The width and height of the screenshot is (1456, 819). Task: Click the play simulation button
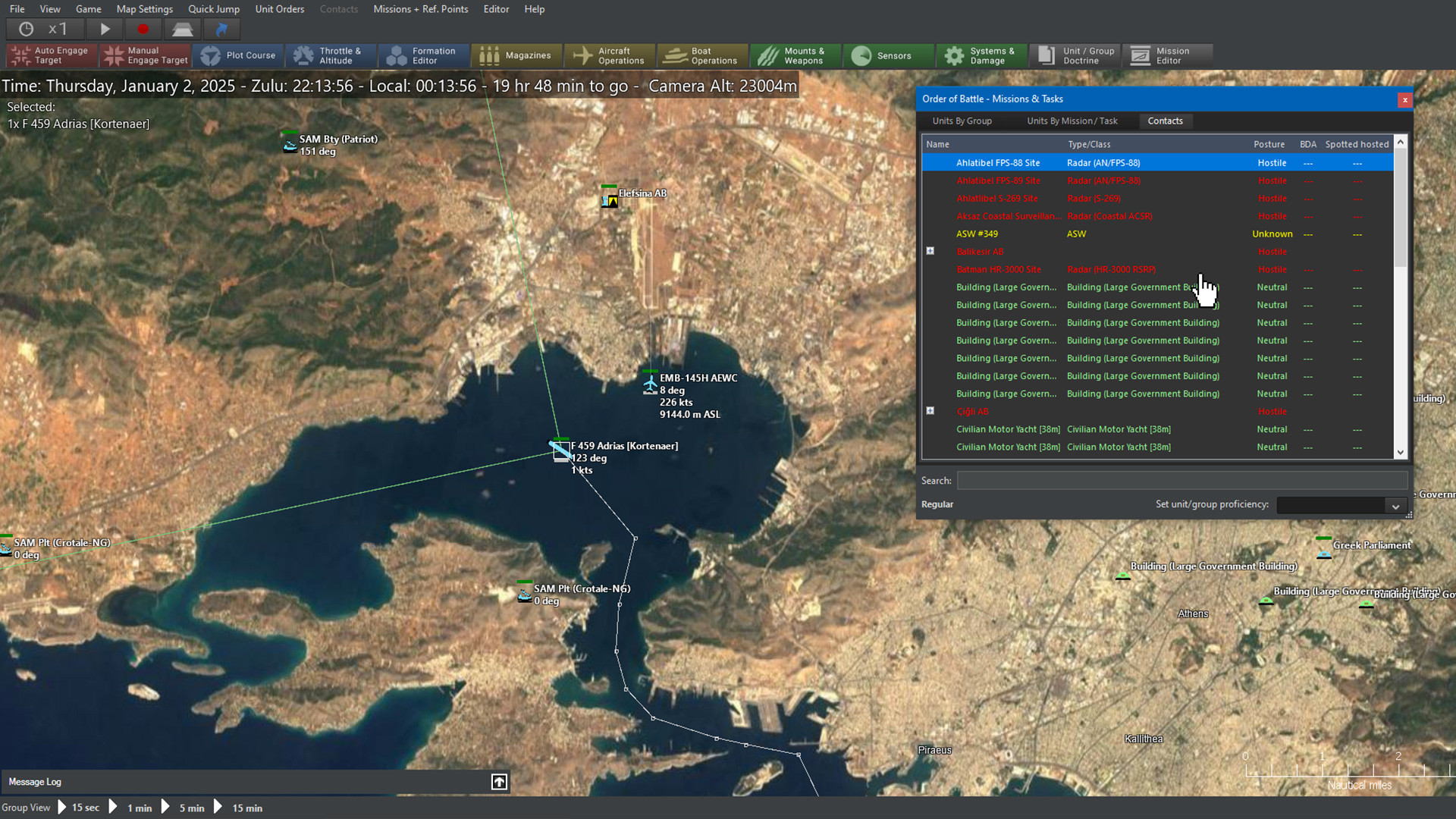(105, 29)
